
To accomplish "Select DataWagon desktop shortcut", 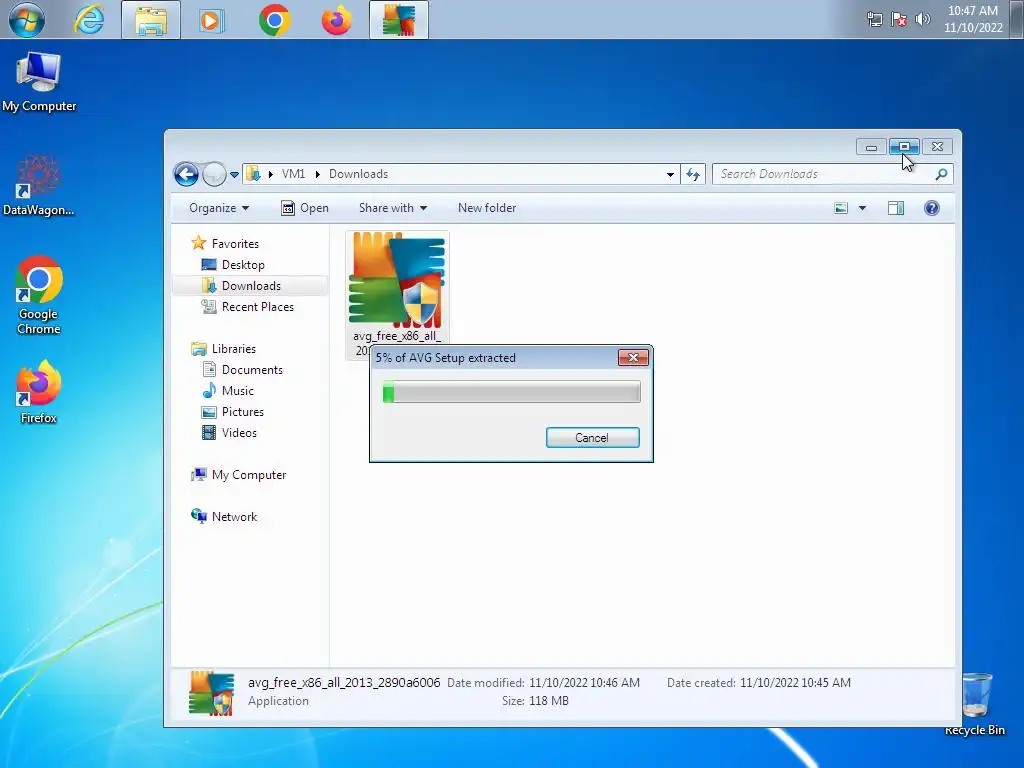I will click(39, 186).
